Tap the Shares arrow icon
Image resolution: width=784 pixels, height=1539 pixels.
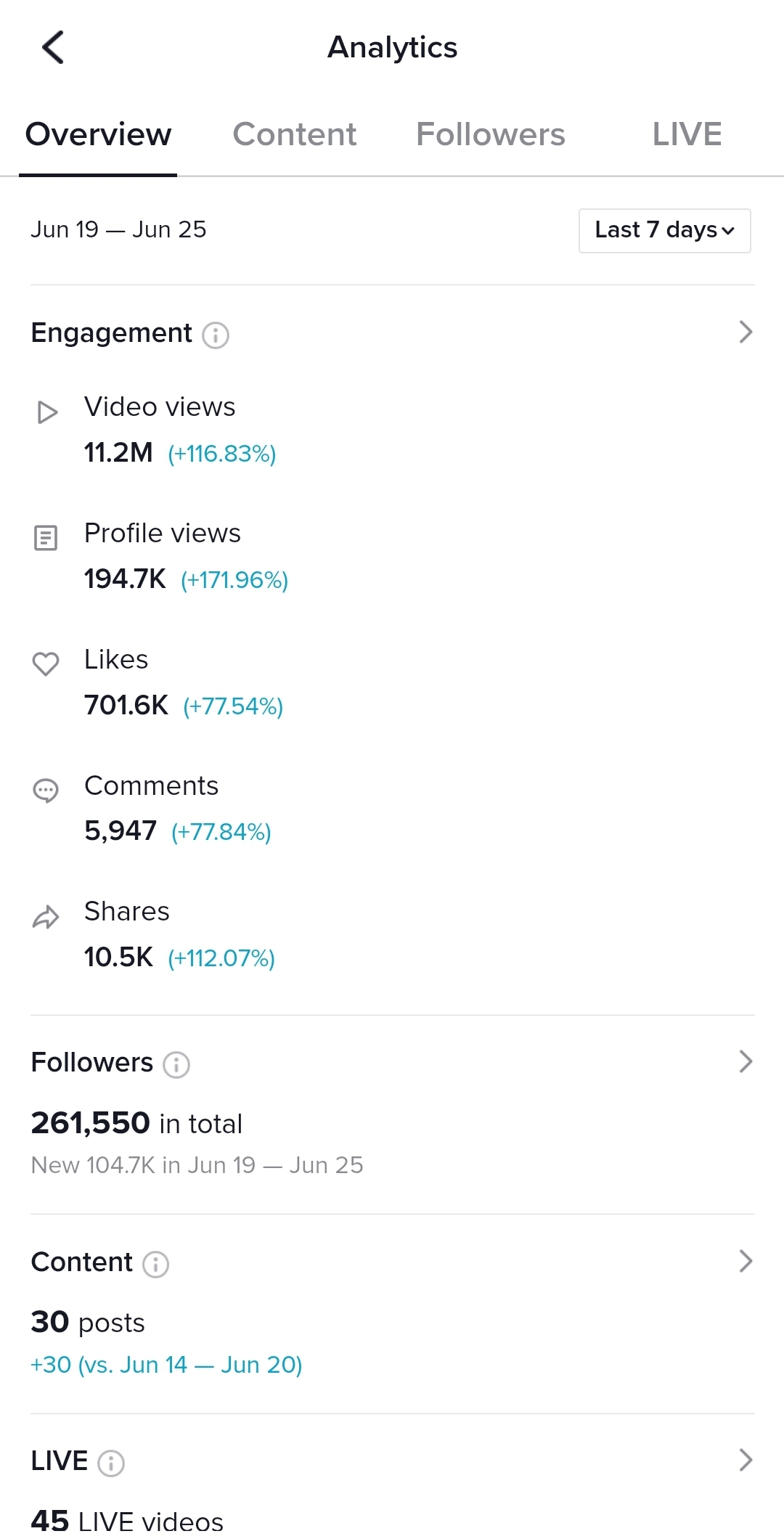coord(46,918)
